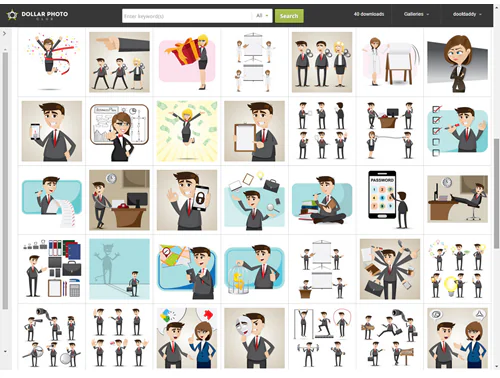Screen dimensions: 500x378
Task: Select the woman jumping in raining money image
Action: [187, 131]
